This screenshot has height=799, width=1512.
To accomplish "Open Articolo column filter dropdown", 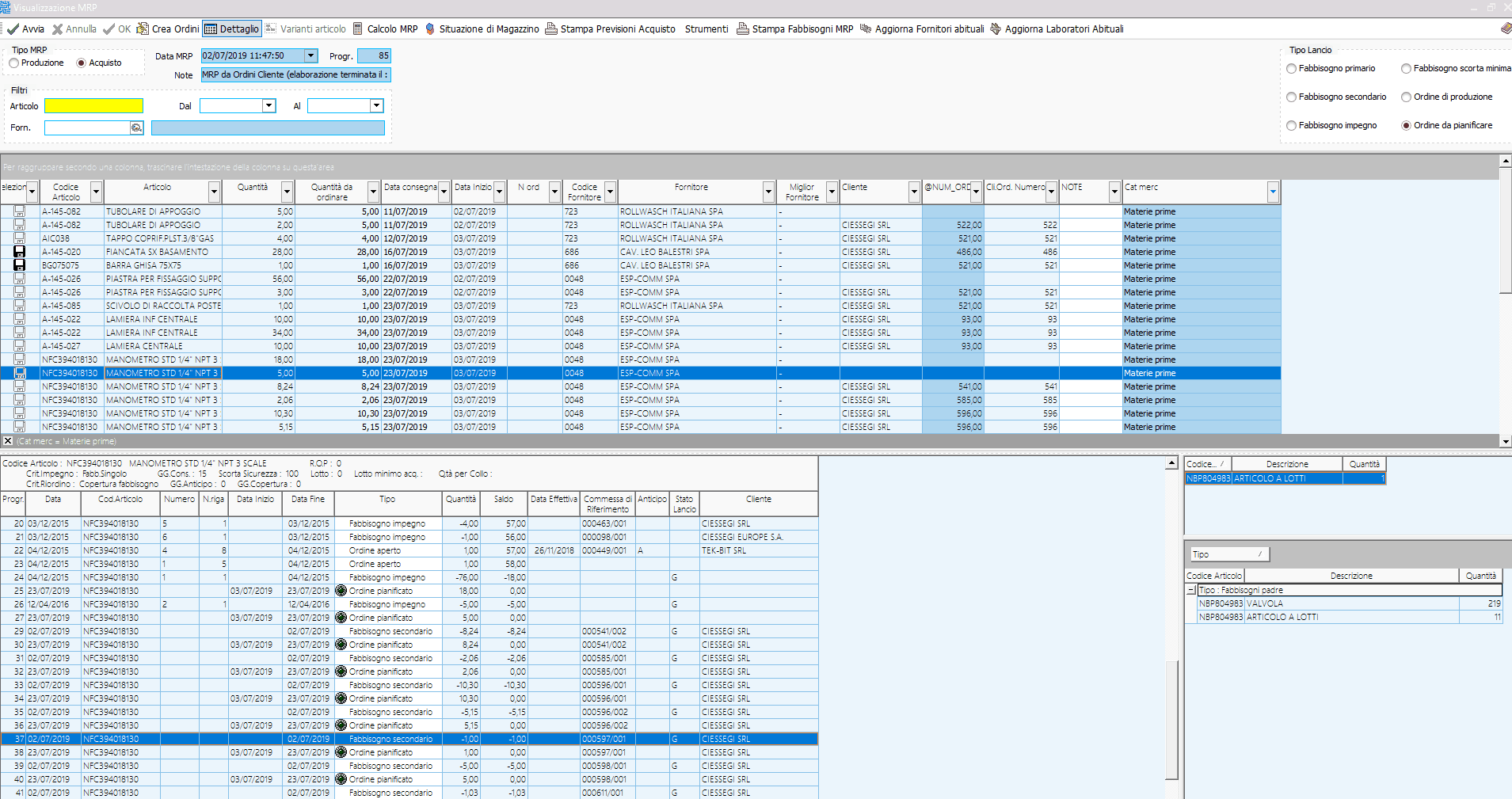I will 214,192.
